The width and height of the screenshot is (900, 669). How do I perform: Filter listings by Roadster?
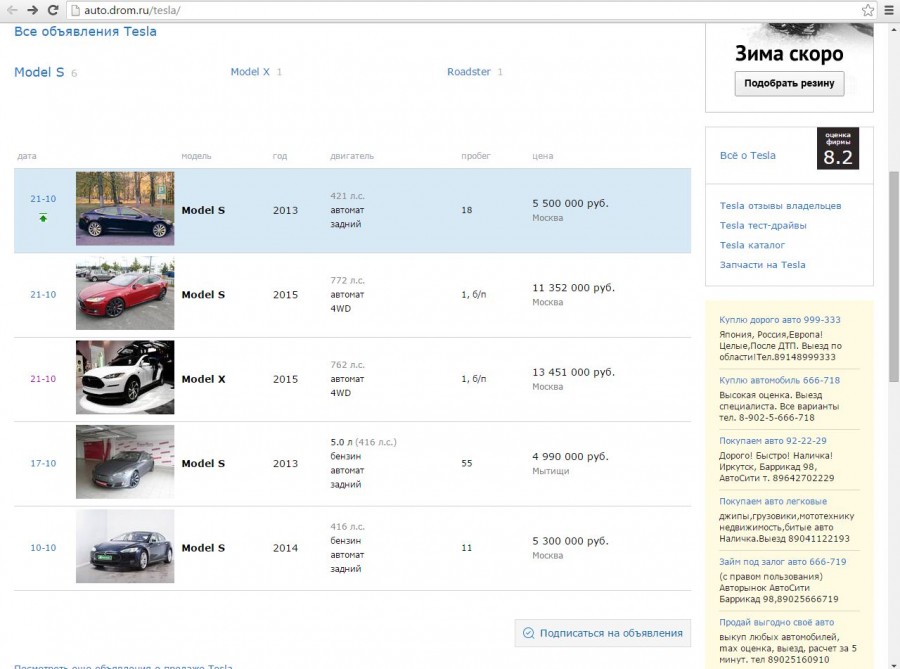pyautogui.click(x=469, y=72)
